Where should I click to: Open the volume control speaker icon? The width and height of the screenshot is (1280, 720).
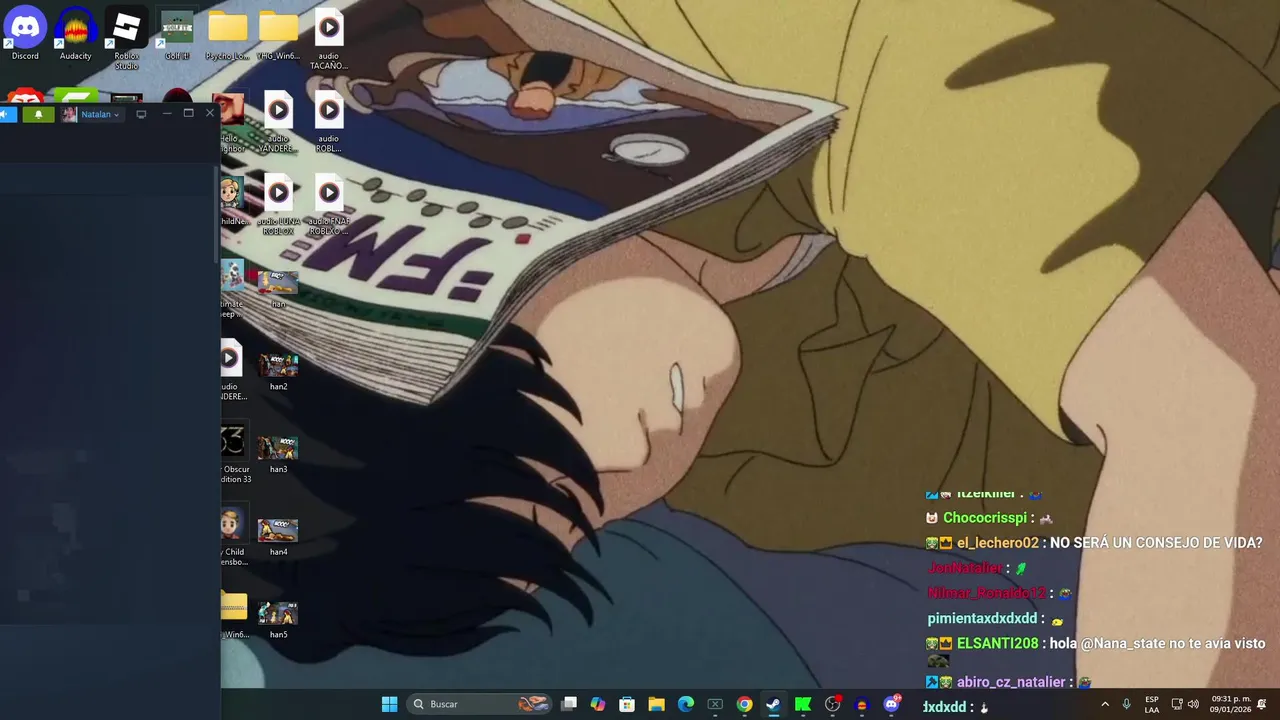[1193, 704]
